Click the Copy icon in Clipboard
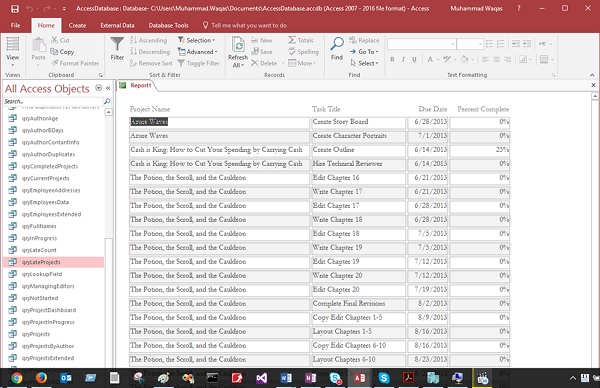 click(54, 52)
